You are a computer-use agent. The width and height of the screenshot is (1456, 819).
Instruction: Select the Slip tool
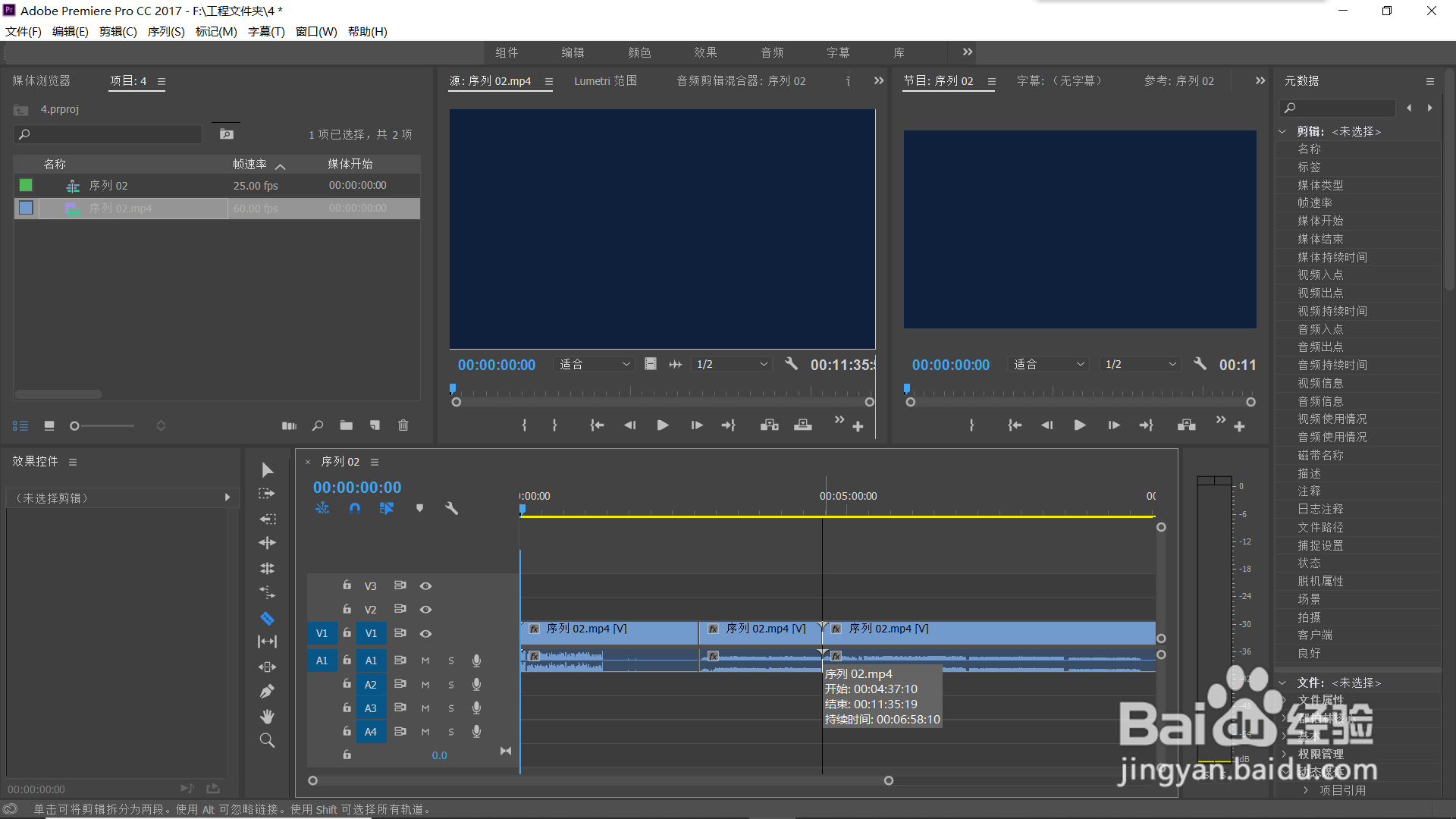(267, 642)
